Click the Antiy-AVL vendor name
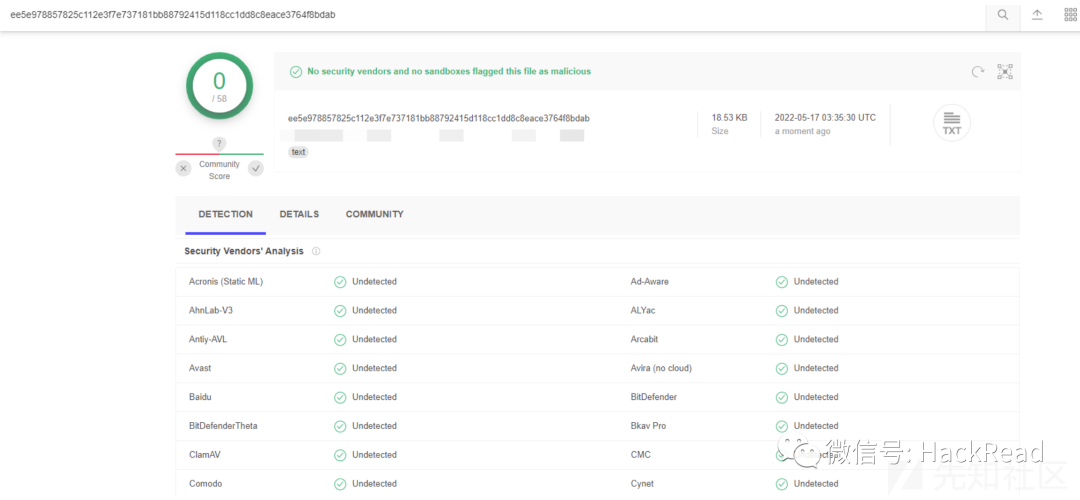The width and height of the screenshot is (1080, 500). (x=208, y=340)
